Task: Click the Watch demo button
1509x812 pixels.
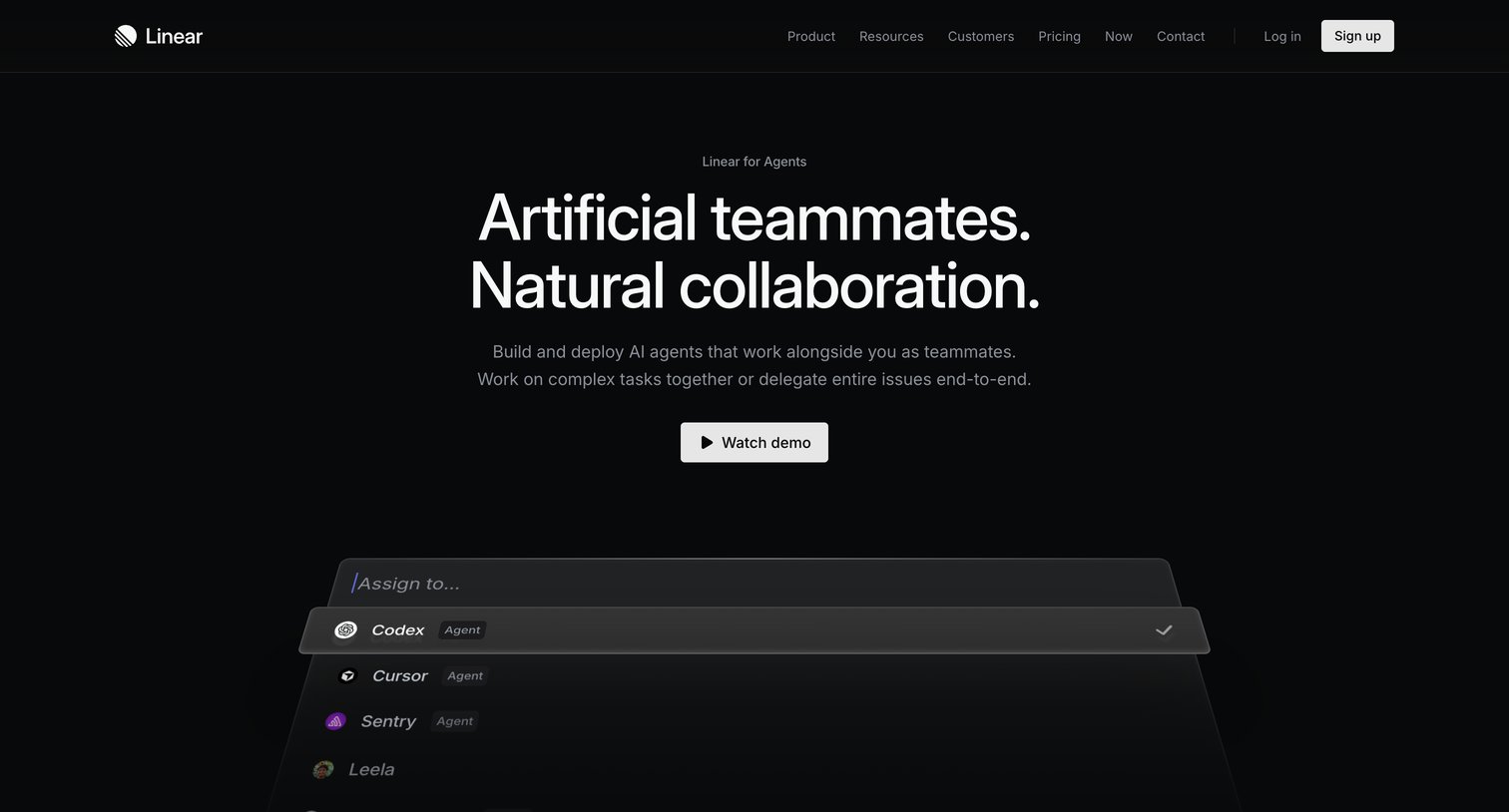Action: [x=754, y=442]
